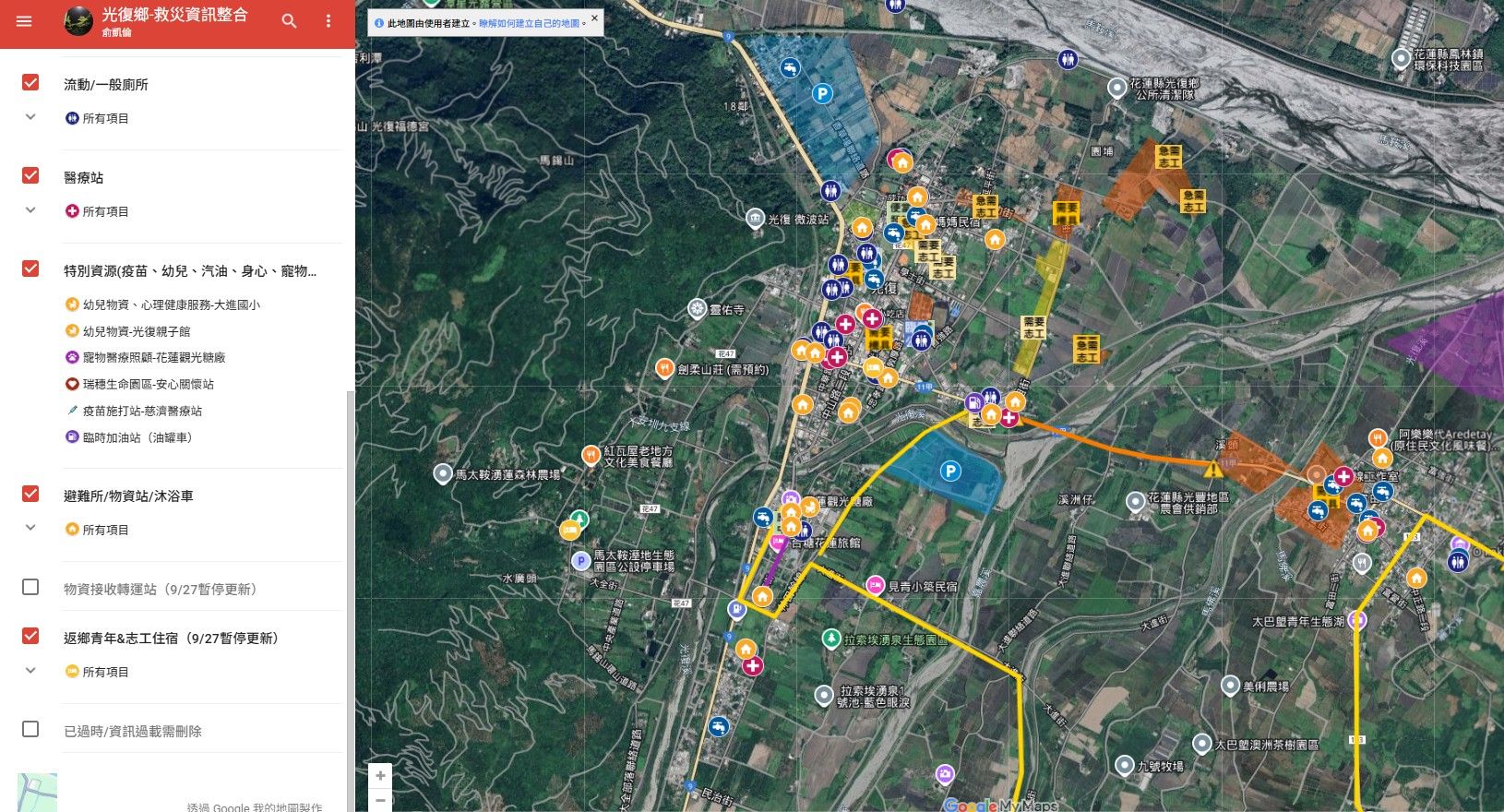Image resolution: width=1504 pixels, height=812 pixels.
Task: Enable the 物資接收轉運站 layer checkbox
Action: (x=30, y=588)
